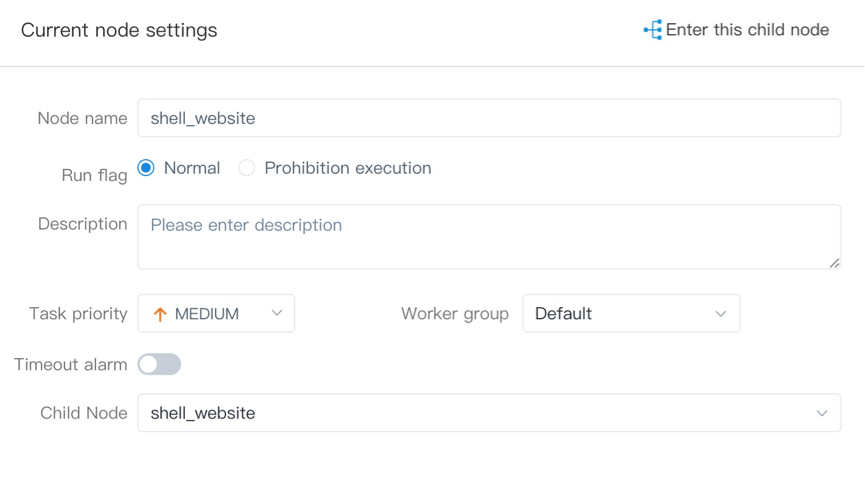Select the Prohibition execution radio button
The width and height of the screenshot is (865, 493).
[x=247, y=168]
